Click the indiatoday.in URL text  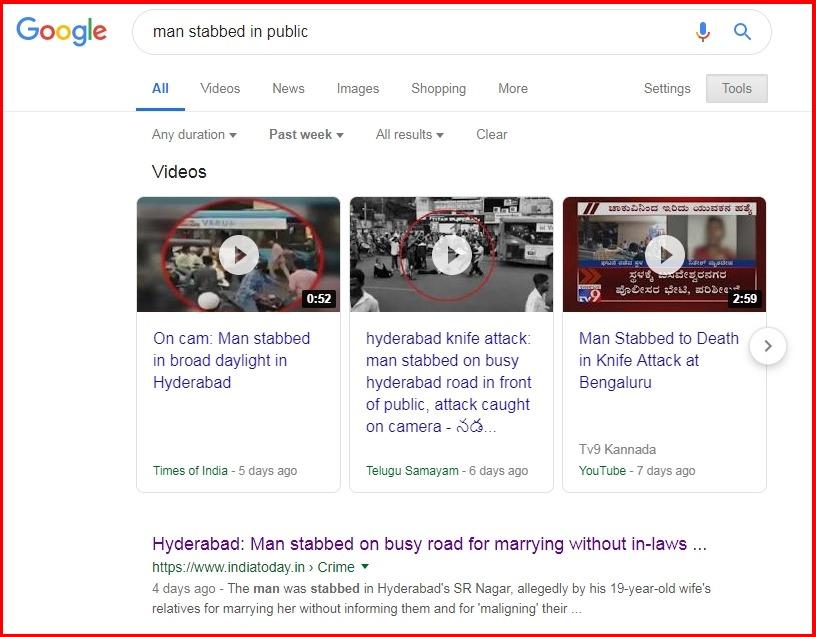click(253, 567)
